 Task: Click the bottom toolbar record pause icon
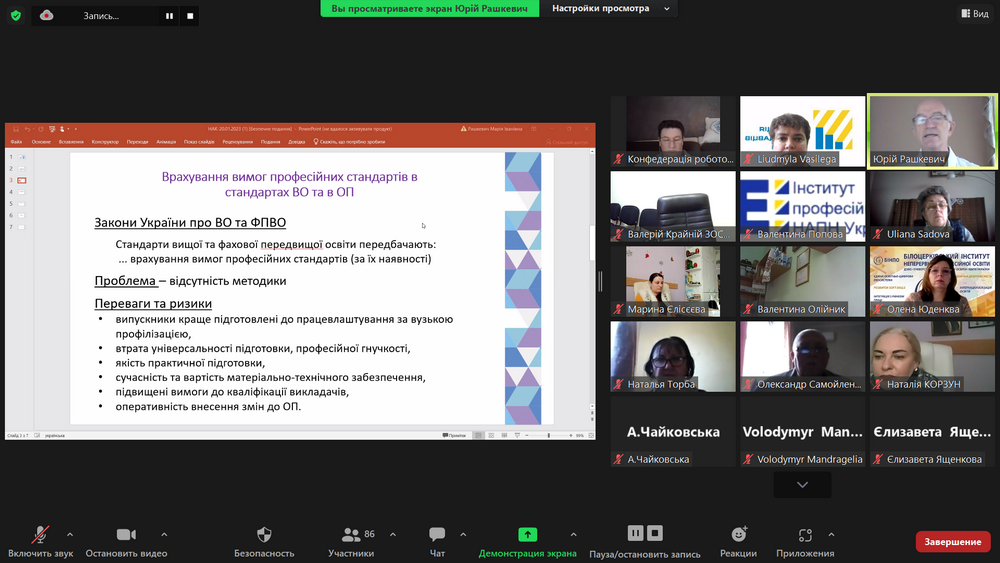635,533
